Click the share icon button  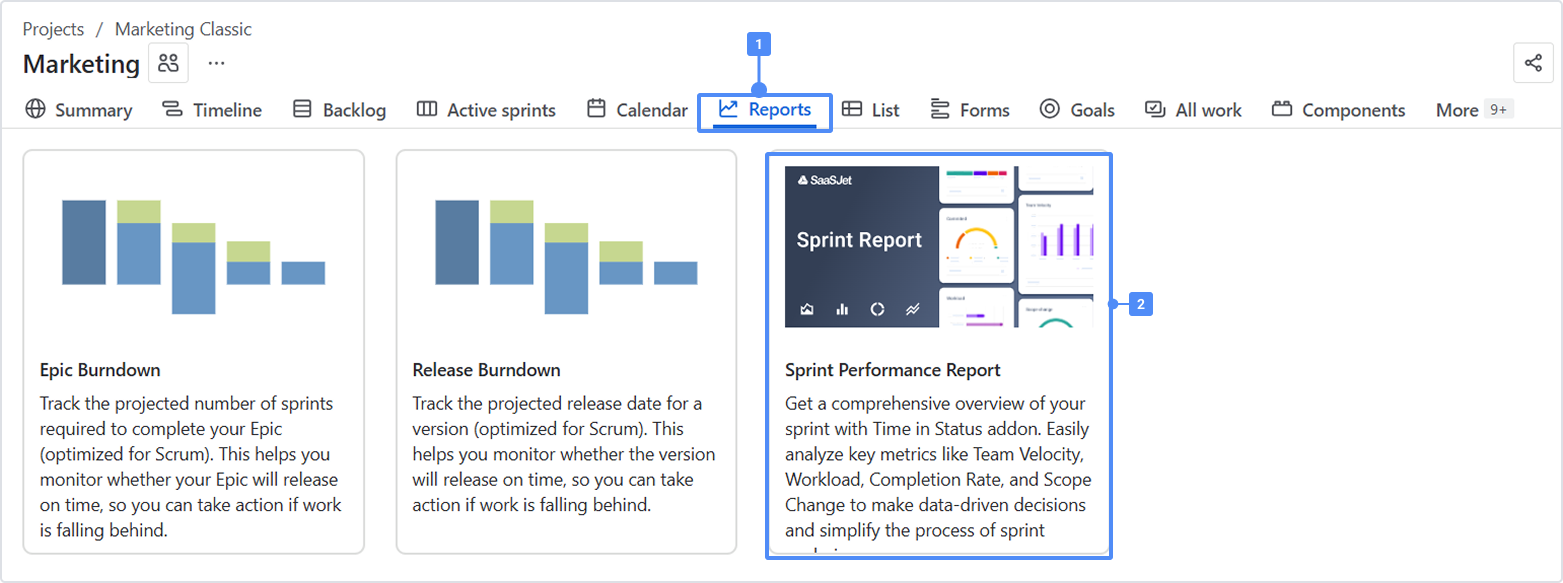point(1532,63)
